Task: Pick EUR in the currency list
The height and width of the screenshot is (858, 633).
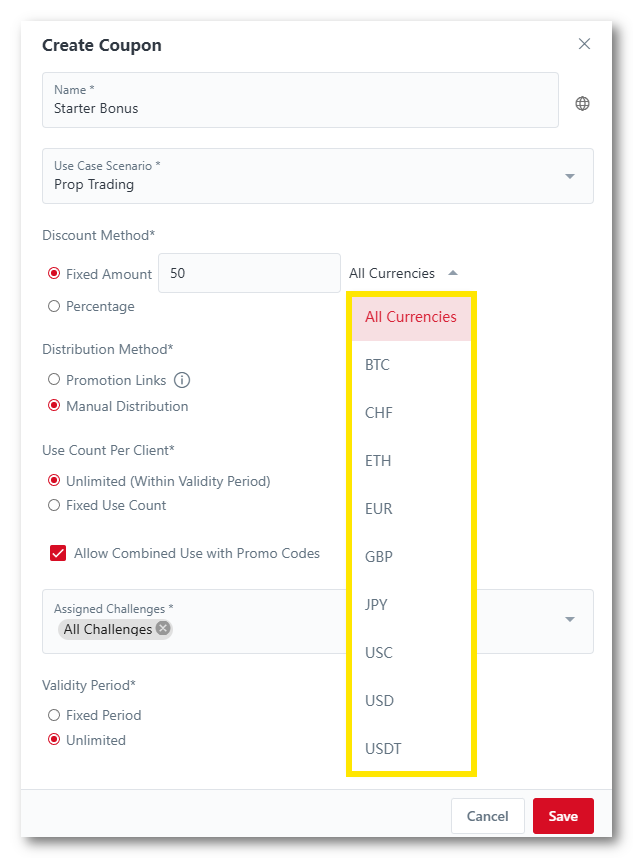Action: [x=378, y=509]
